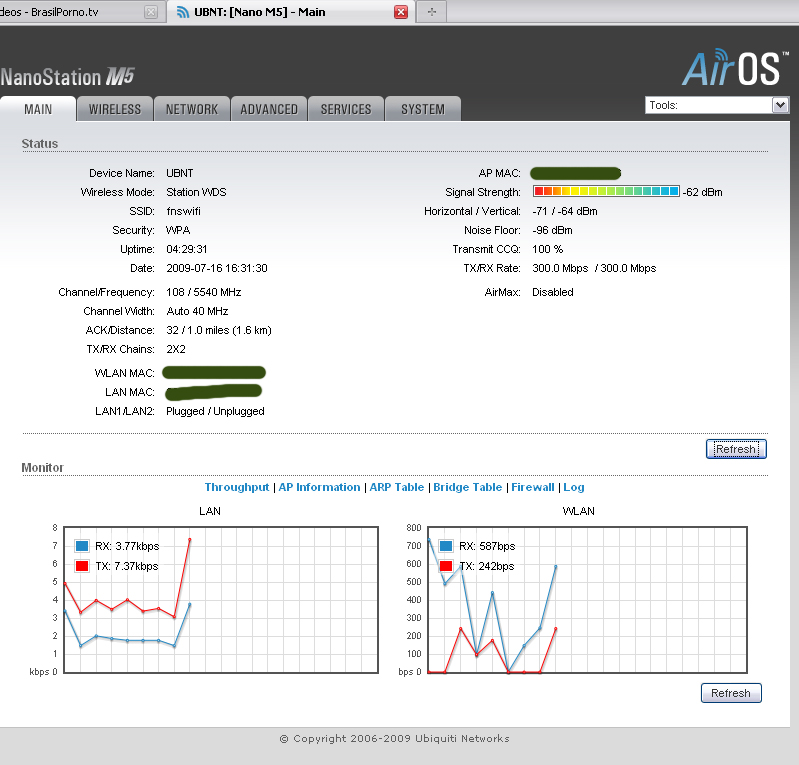Click the Uptime value 04:29:31
Viewport: 799px width, 765px height.
(187, 249)
